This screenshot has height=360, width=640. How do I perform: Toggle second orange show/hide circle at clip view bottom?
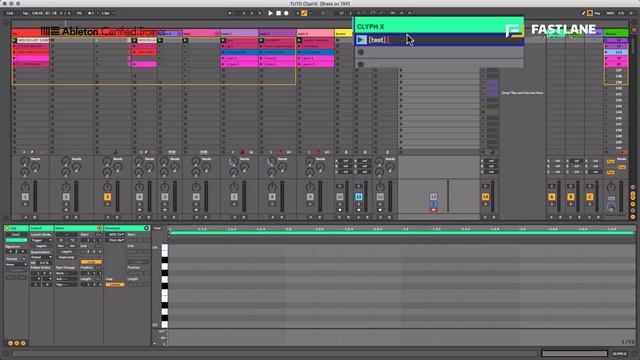click(x=17, y=343)
